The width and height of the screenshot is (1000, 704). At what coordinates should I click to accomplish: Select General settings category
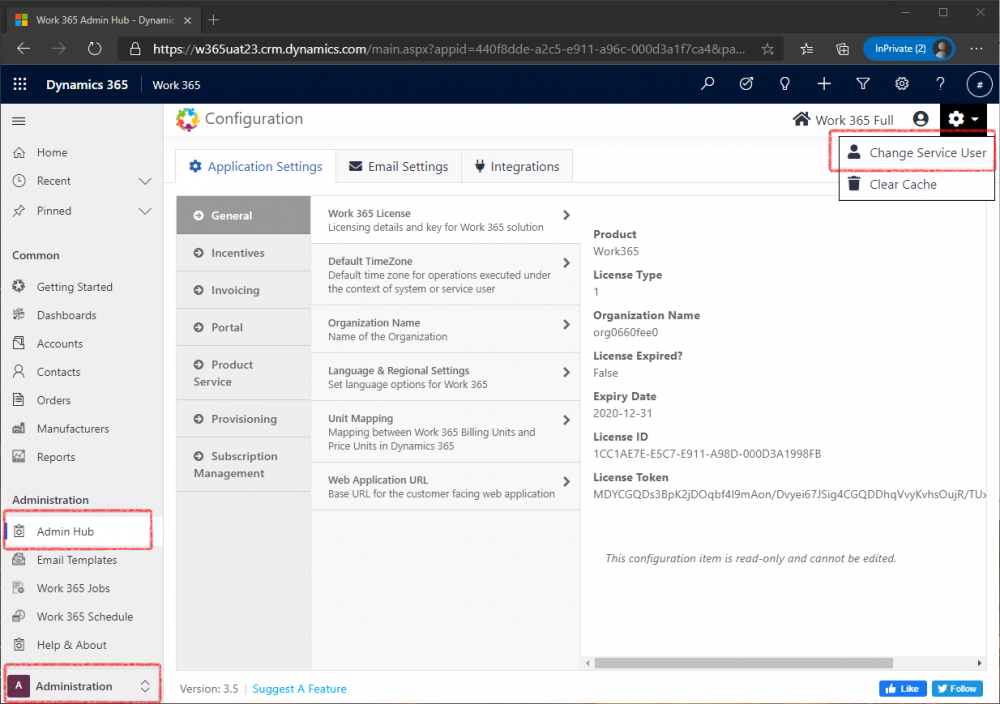(x=243, y=216)
